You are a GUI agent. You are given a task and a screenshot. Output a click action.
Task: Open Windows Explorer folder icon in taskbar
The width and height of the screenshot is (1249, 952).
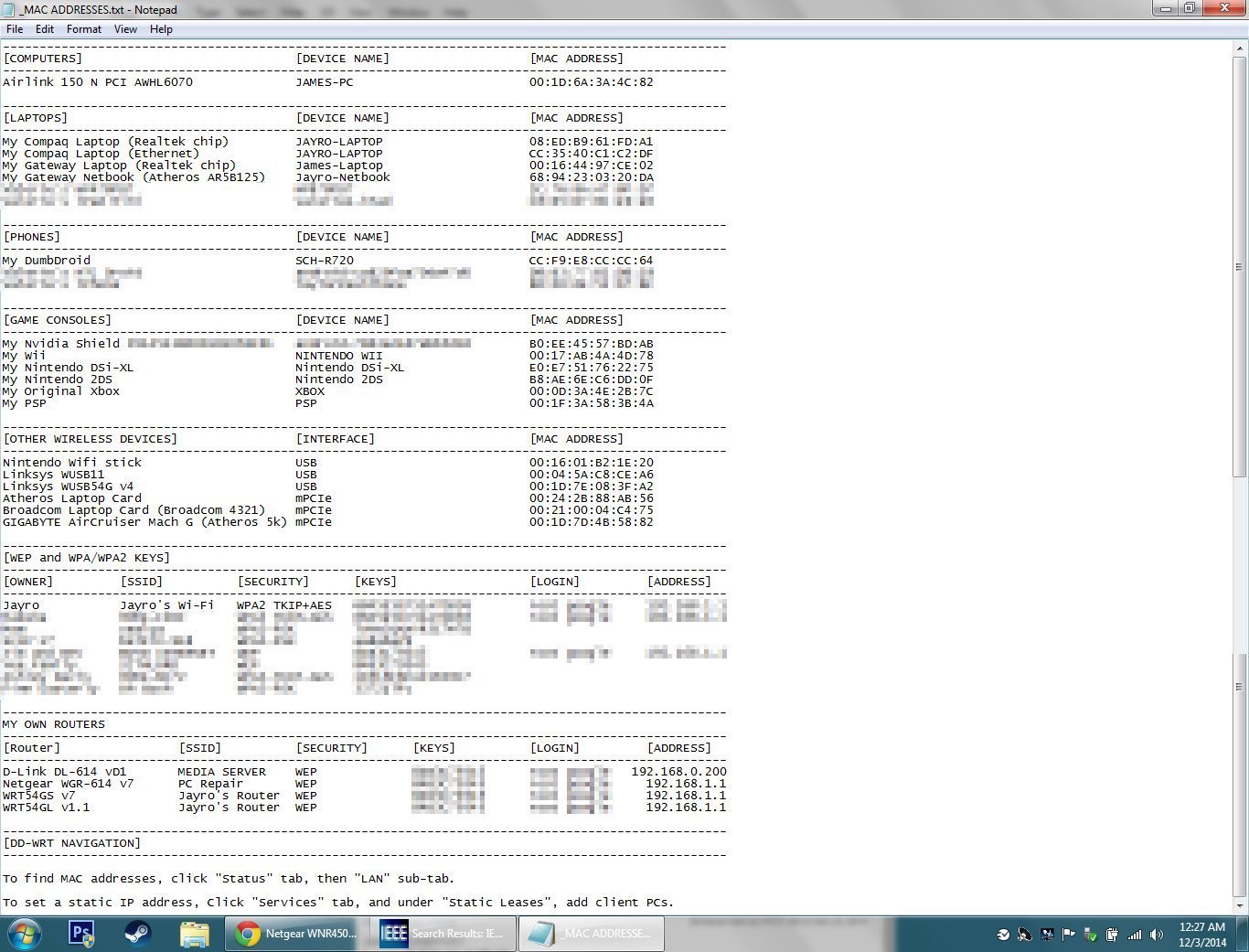[x=195, y=934]
